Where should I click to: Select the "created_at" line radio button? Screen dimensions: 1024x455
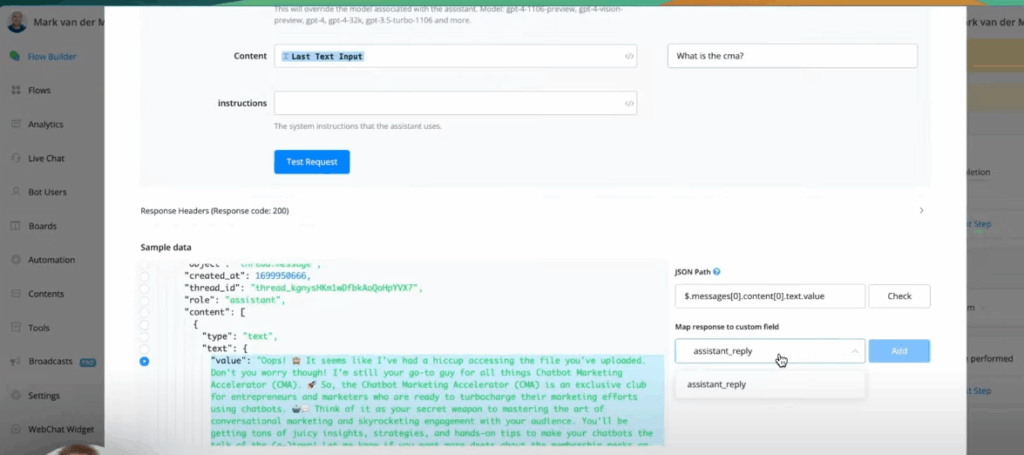point(144,275)
